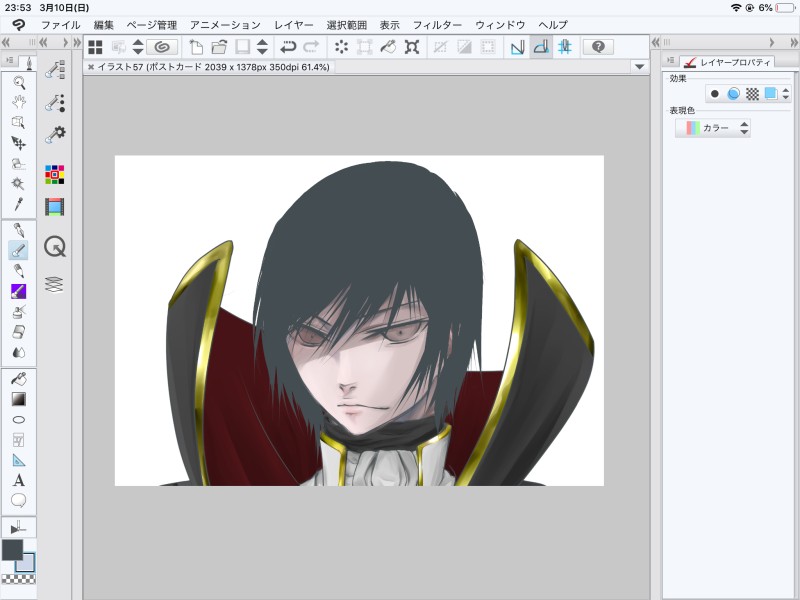The width and height of the screenshot is (800, 600).
Task: Select the Decoration tool with purple icon
Action: [x=19, y=291]
